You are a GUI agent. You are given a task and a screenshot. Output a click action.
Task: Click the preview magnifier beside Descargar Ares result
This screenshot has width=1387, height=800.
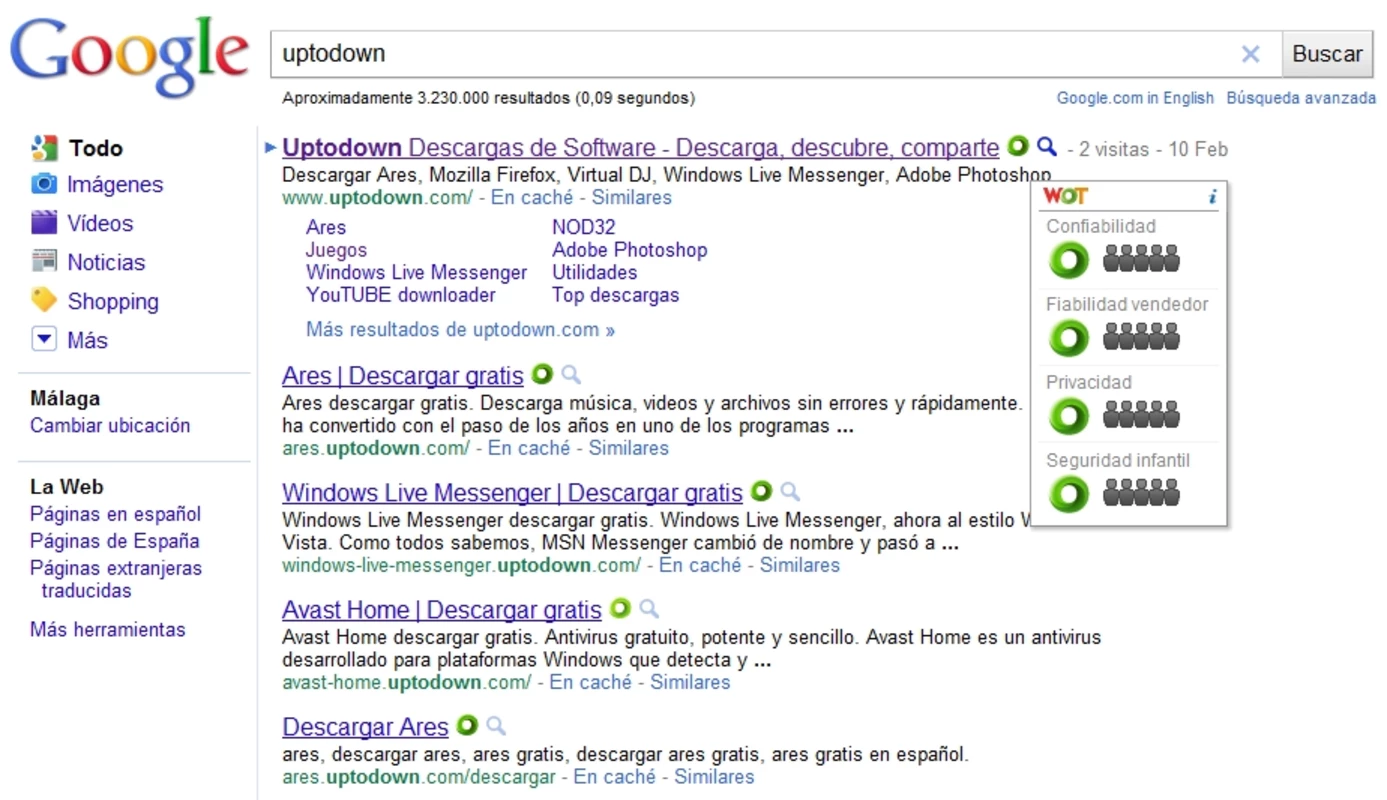coord(495,726)
